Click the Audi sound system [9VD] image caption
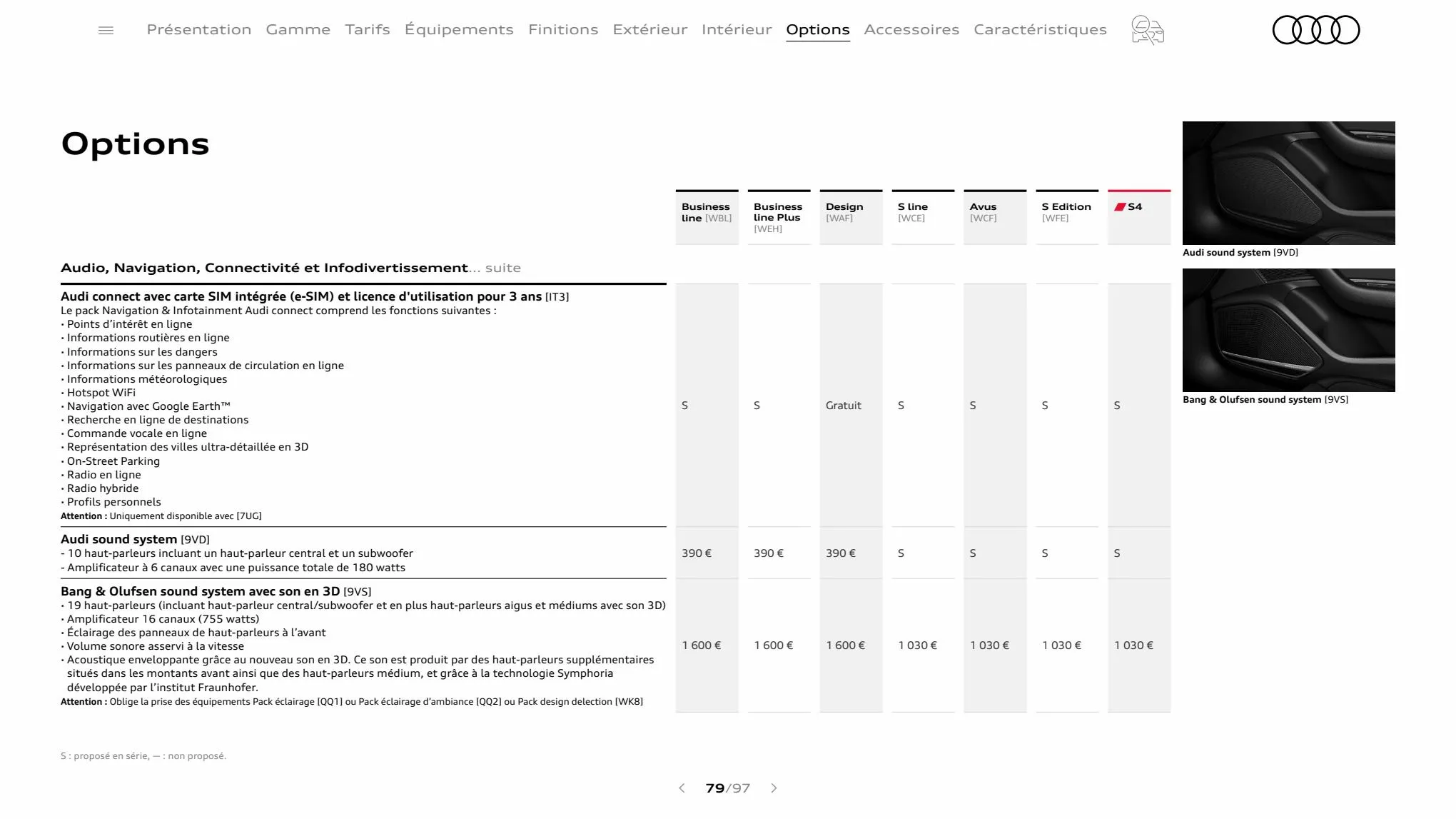The image size is (1456, 819). coord(1240,253)
